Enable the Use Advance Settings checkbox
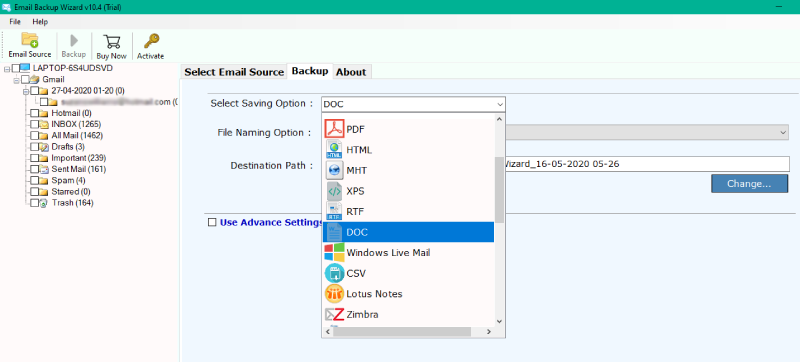The height and width of the screenshot is (362, 800). point(212,222)
